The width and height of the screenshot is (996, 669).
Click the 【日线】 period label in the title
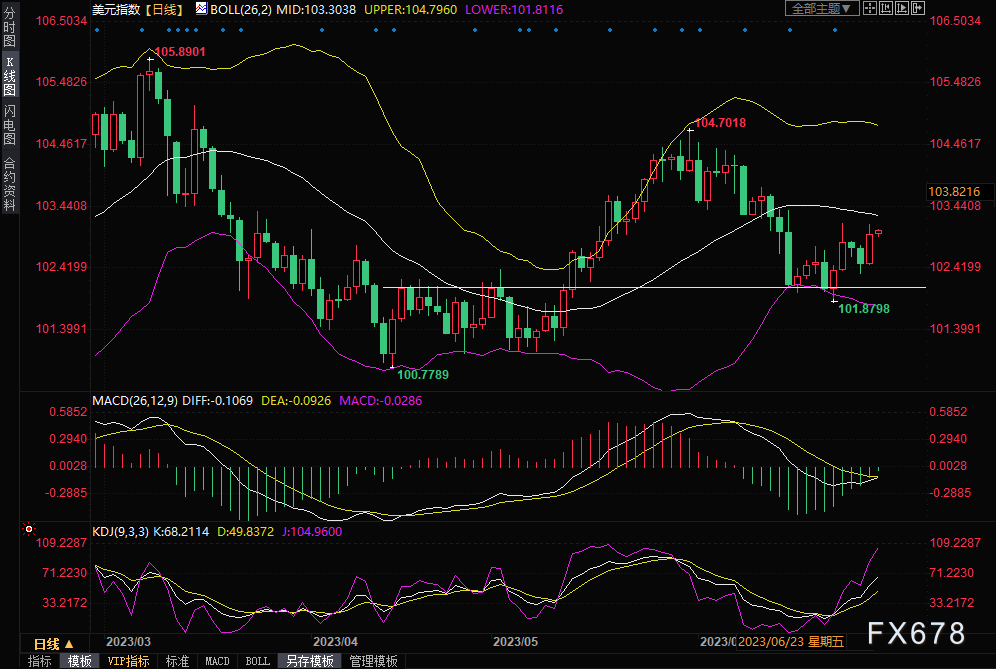(160, 9)
